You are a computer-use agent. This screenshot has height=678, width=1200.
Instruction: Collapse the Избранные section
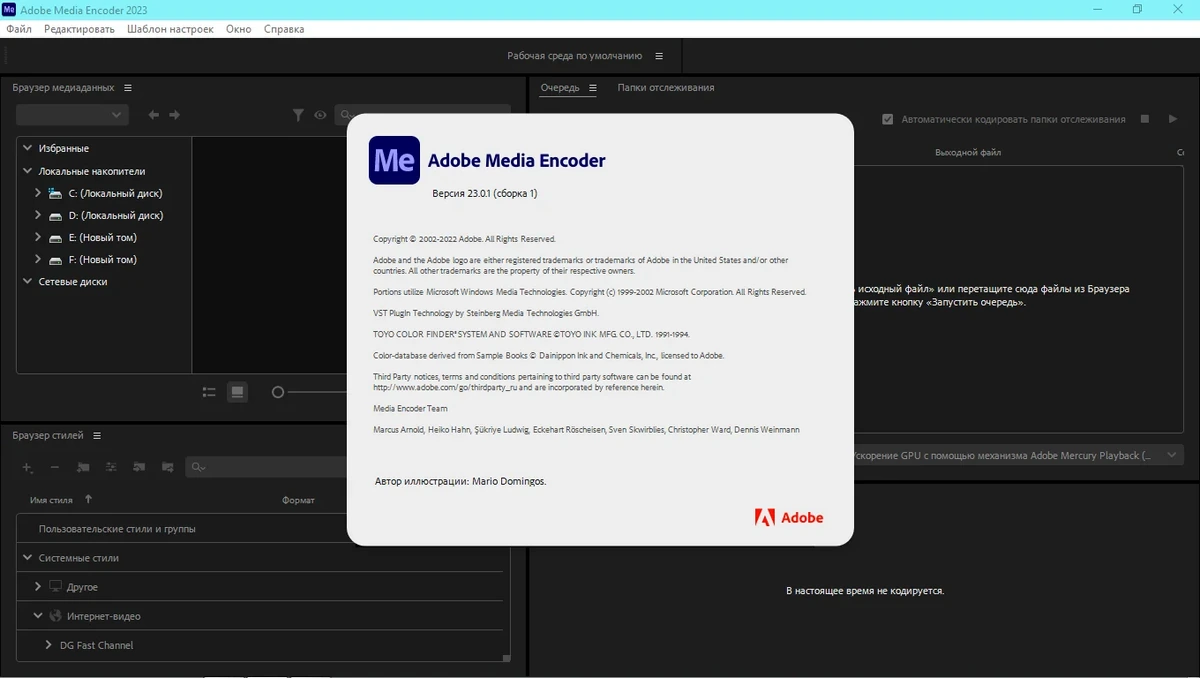coord(28,148)
